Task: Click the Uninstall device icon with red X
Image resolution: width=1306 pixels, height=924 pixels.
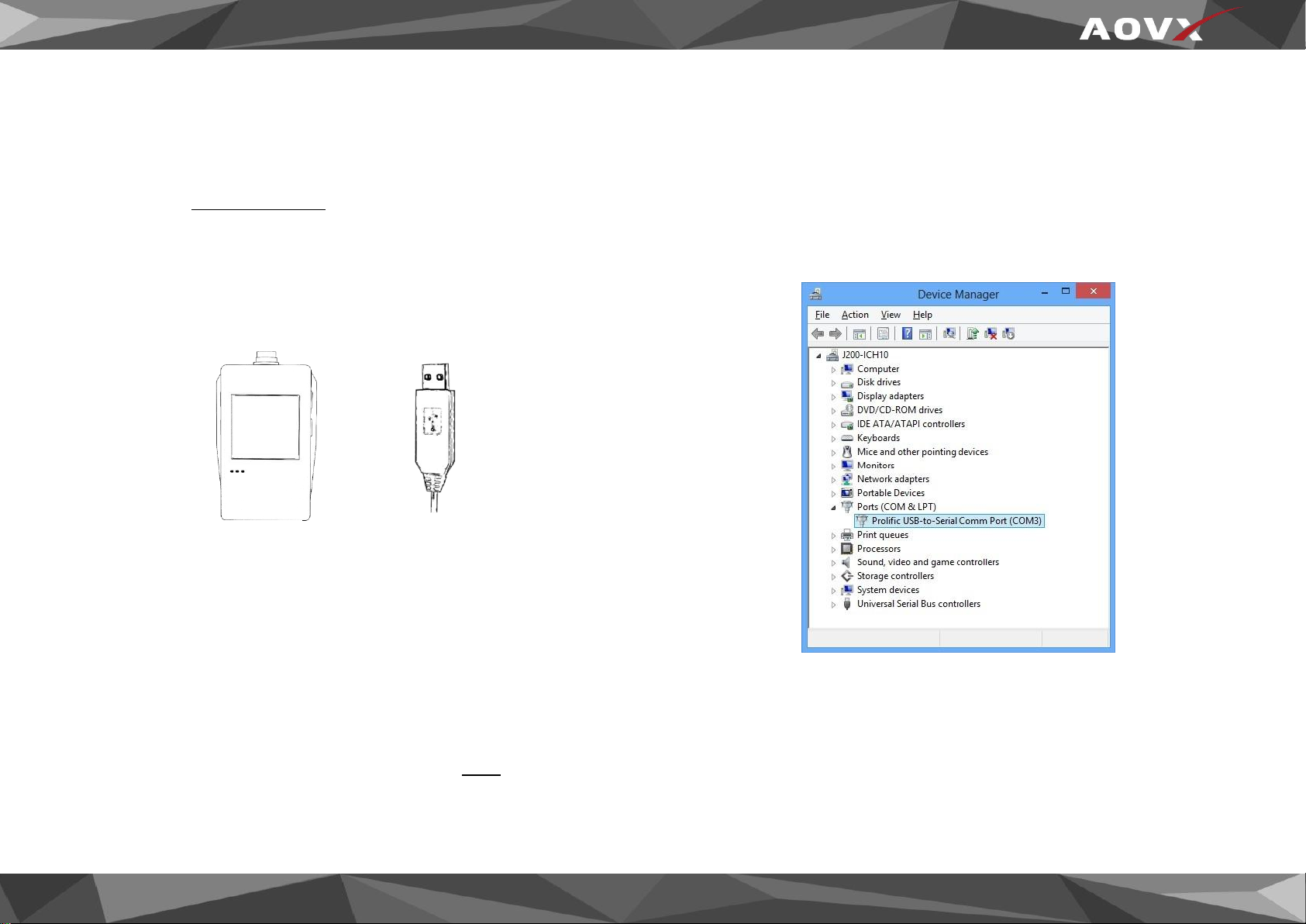Action: pos(991,334)
